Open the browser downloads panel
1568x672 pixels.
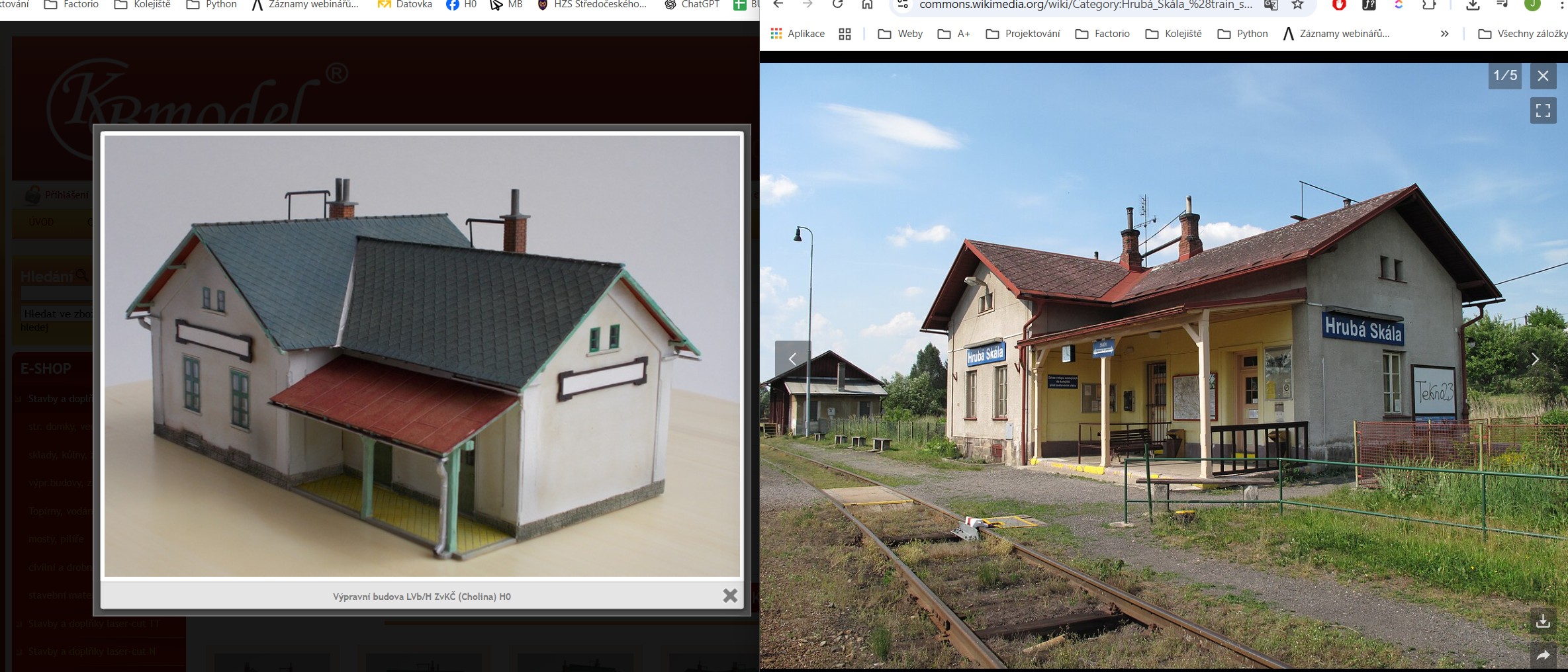coord(1473,5)
